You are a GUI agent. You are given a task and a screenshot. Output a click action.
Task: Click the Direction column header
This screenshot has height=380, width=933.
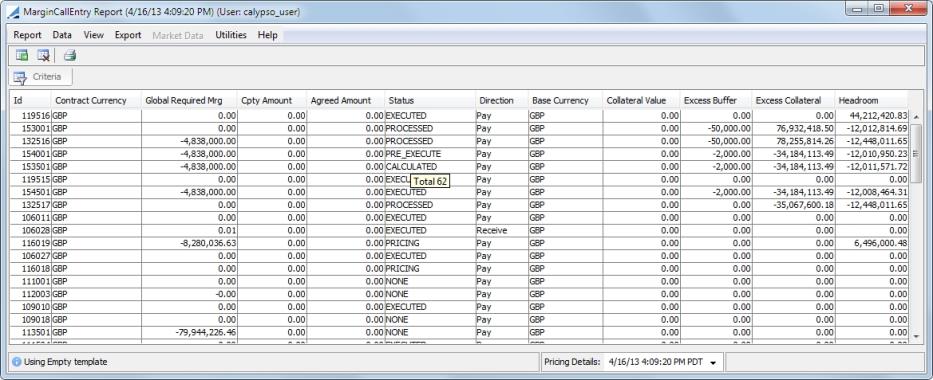point(502,101)
